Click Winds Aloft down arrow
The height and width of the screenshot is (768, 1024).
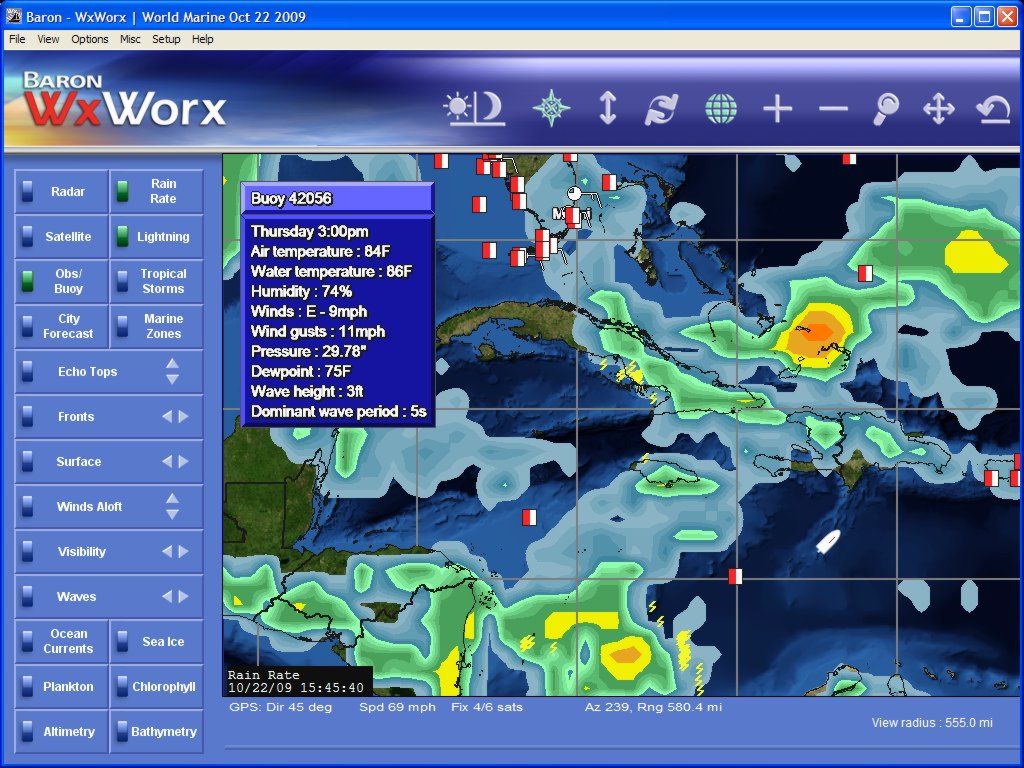tap(172, 515)
